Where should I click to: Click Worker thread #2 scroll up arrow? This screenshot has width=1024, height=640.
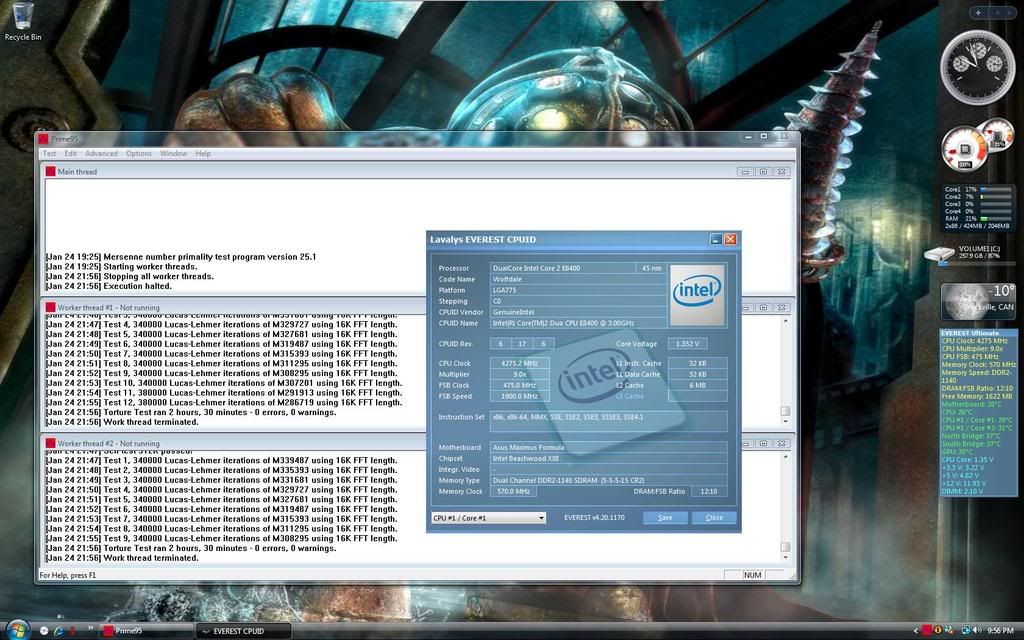click(x=785, y=456)
